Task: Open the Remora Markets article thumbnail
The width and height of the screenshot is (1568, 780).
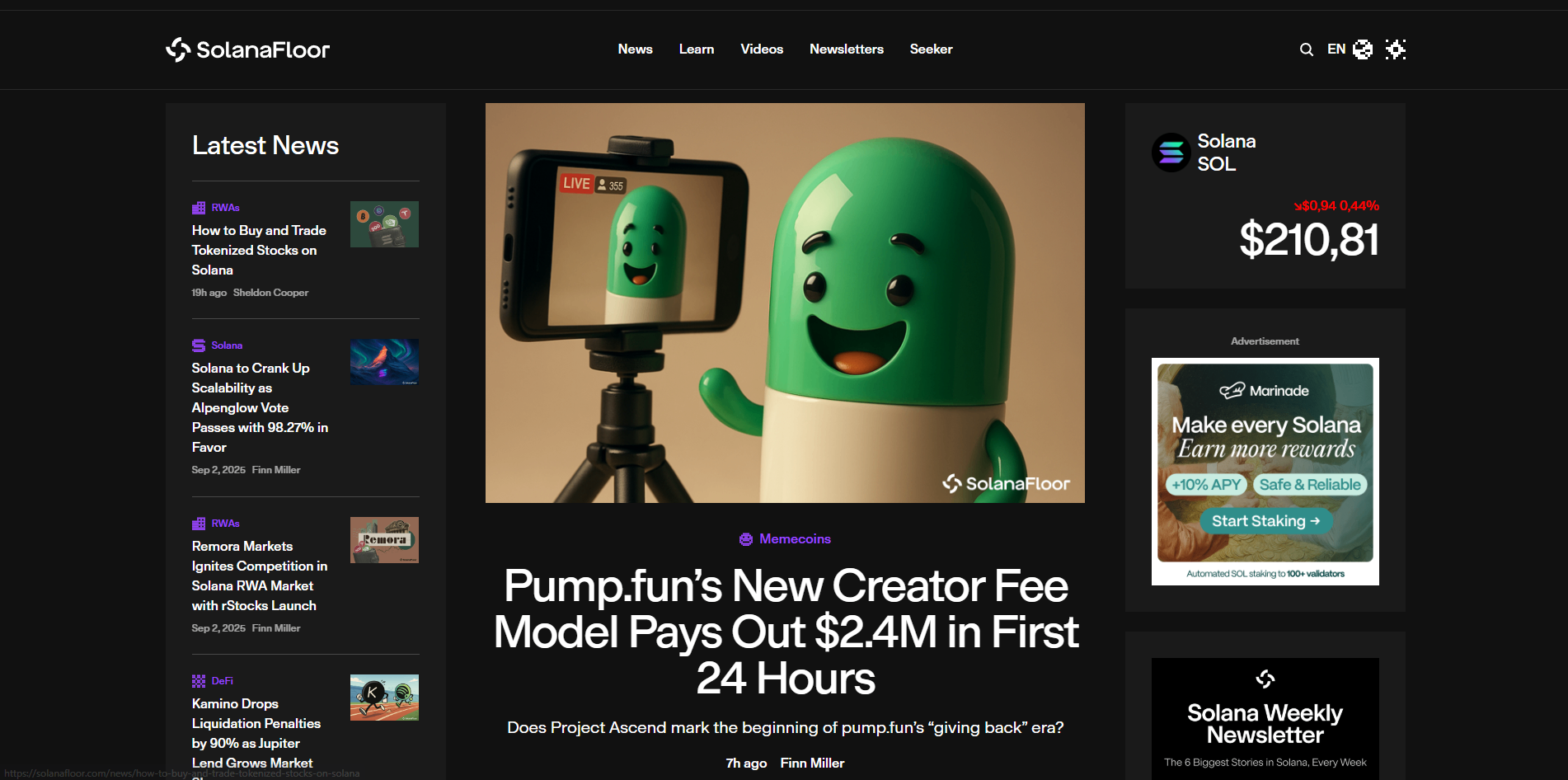Action: [x=384, y=540]
